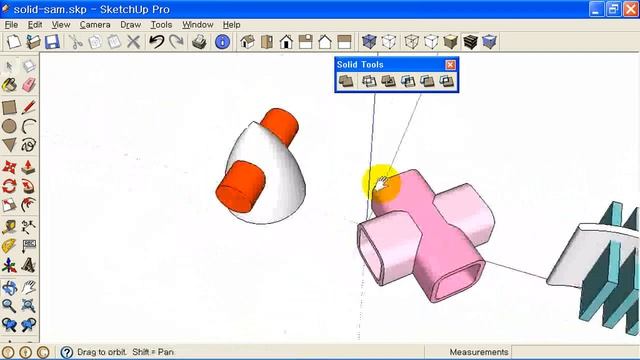Screen dimensions: 640x360
Task: Switch to Top view
Action: (x=267, y=42)
